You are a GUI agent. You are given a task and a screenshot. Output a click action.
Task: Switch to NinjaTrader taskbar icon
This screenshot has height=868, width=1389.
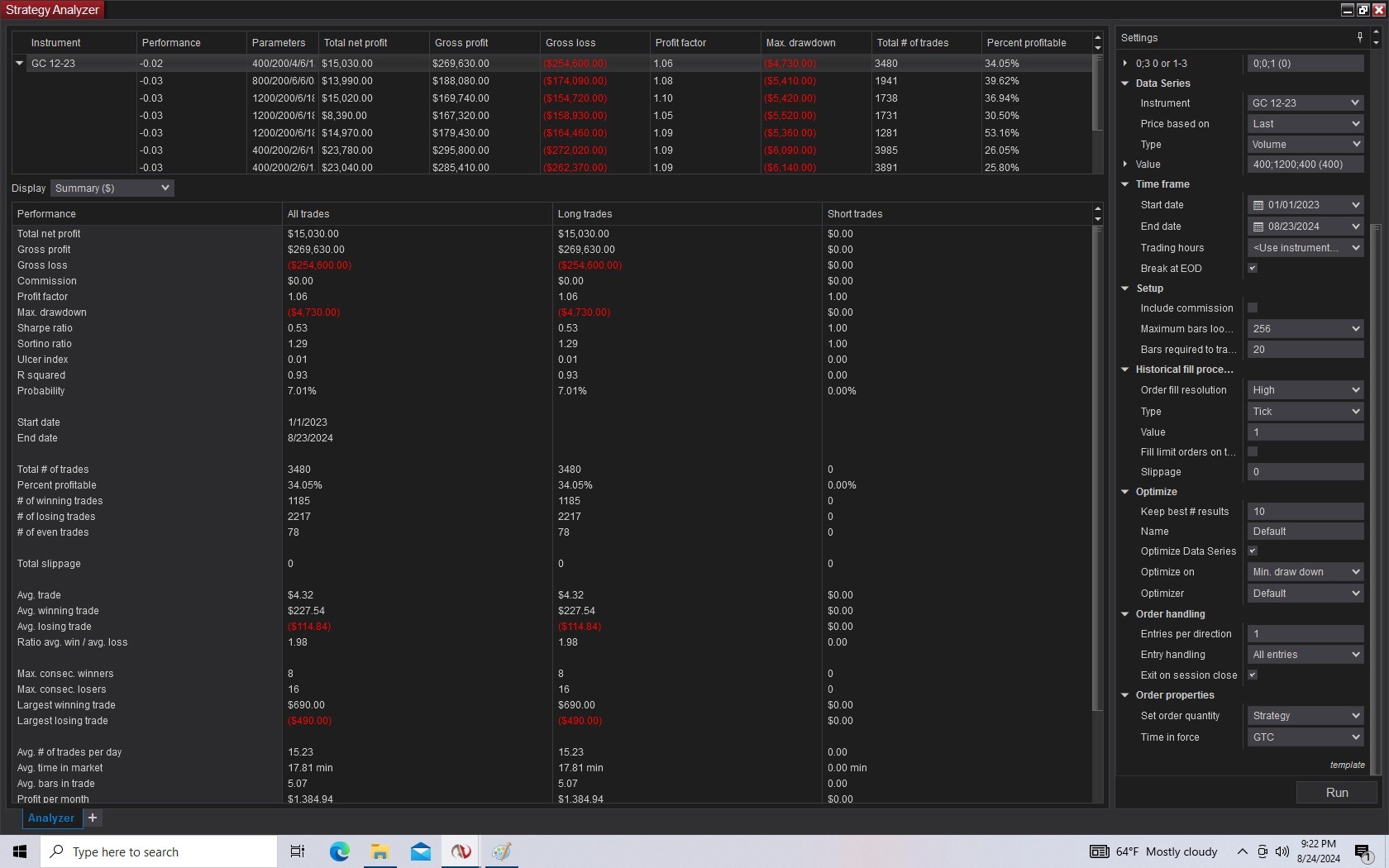point(461,851)
